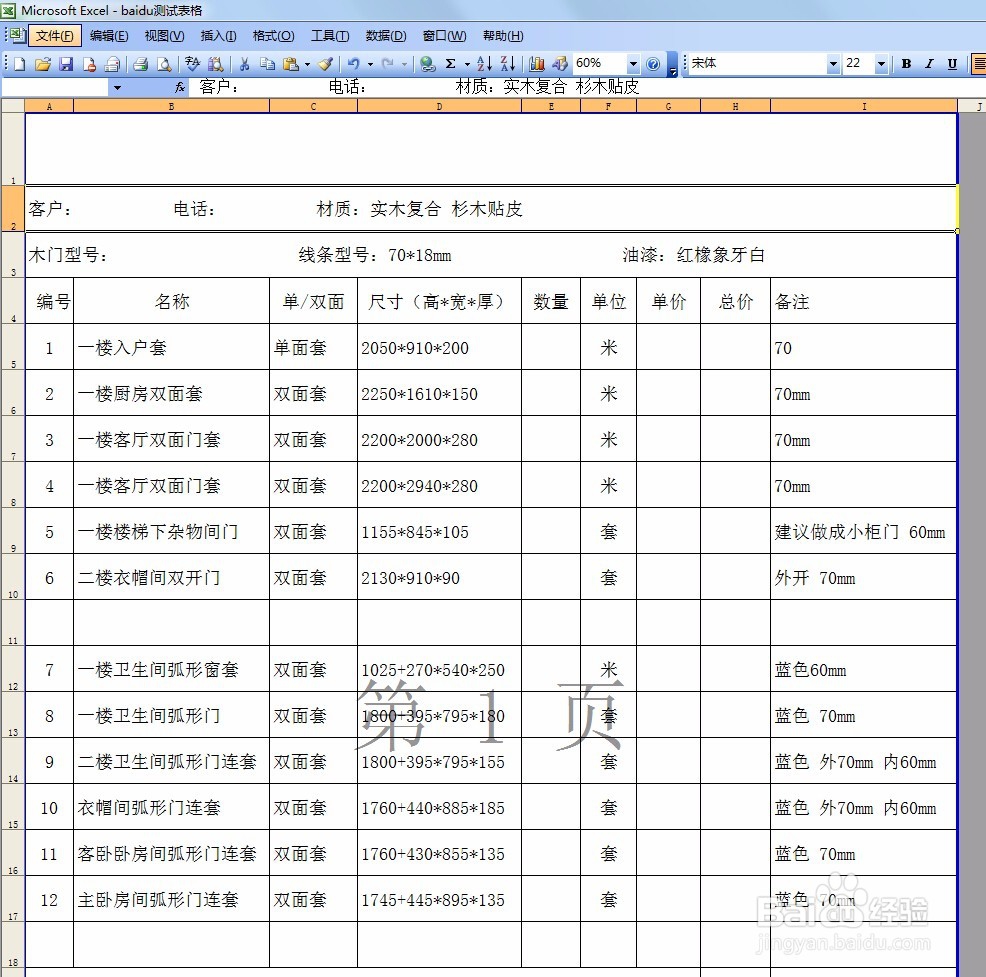The image size is (986, 977).
Task: Copy selection with the copy icon
Action: (267, 63)
